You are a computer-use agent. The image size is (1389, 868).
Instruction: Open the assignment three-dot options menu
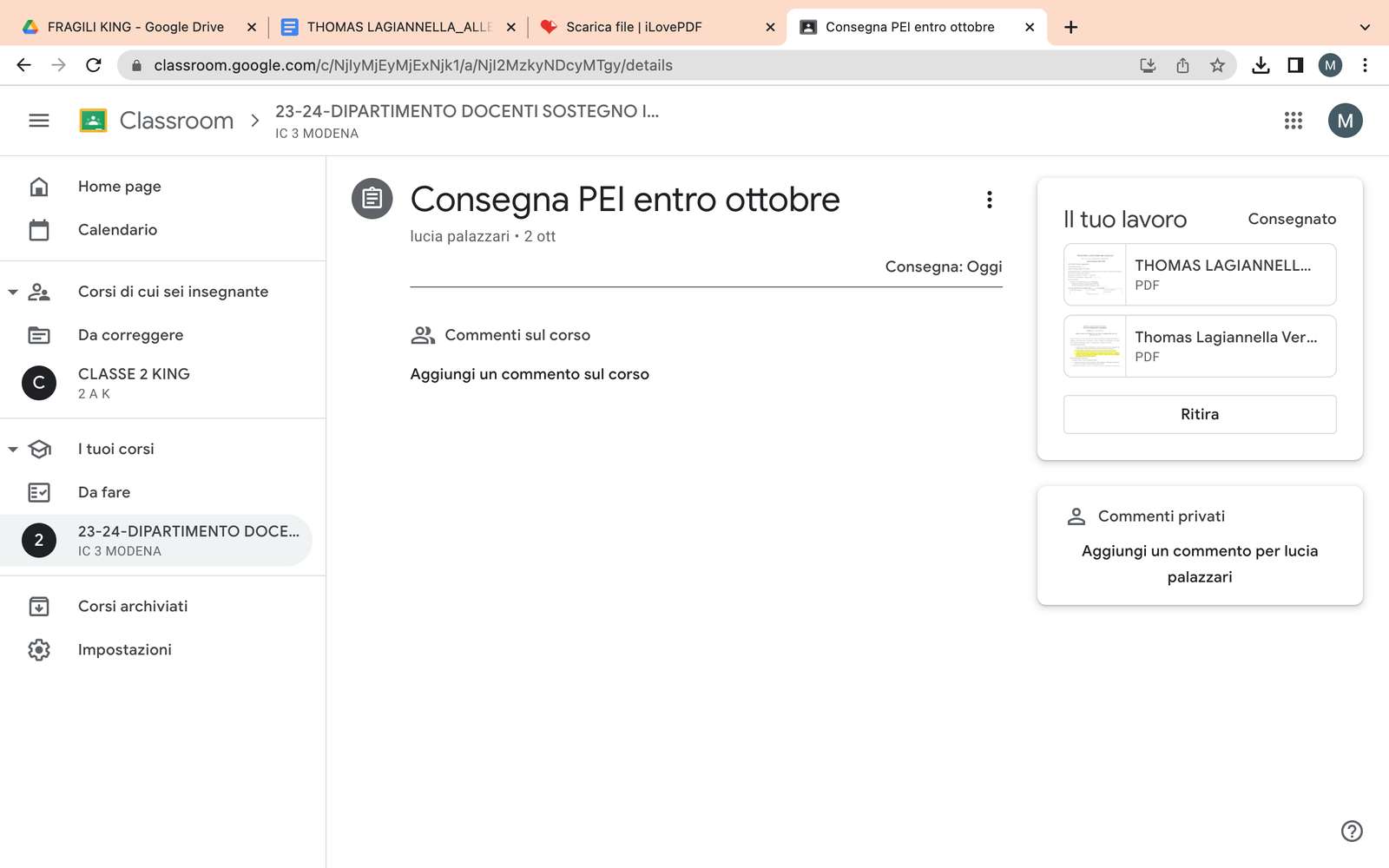click(x=989, y=200)
